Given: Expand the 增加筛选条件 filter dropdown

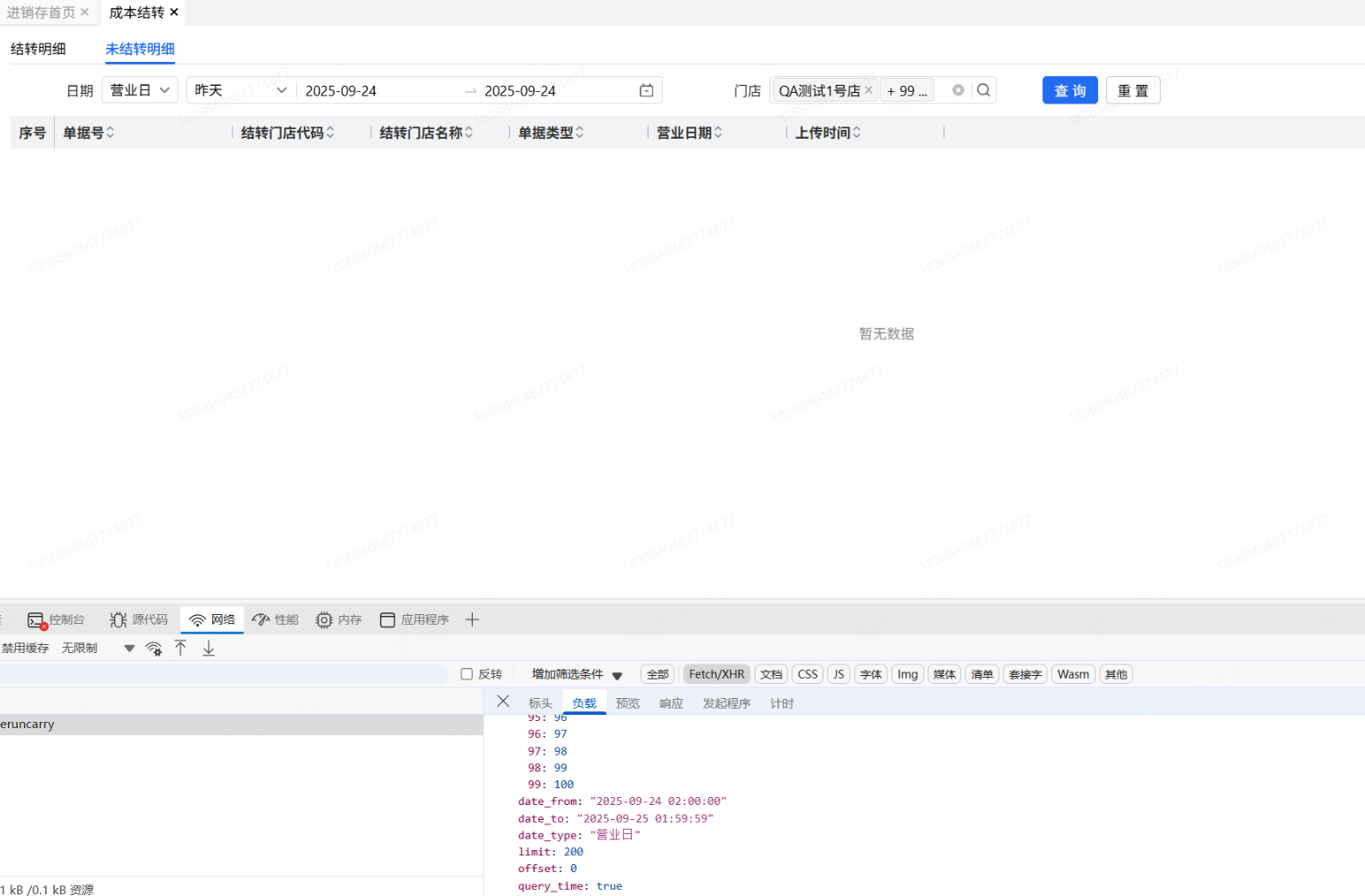Looking at the screenshot, I should click(577, 674).
